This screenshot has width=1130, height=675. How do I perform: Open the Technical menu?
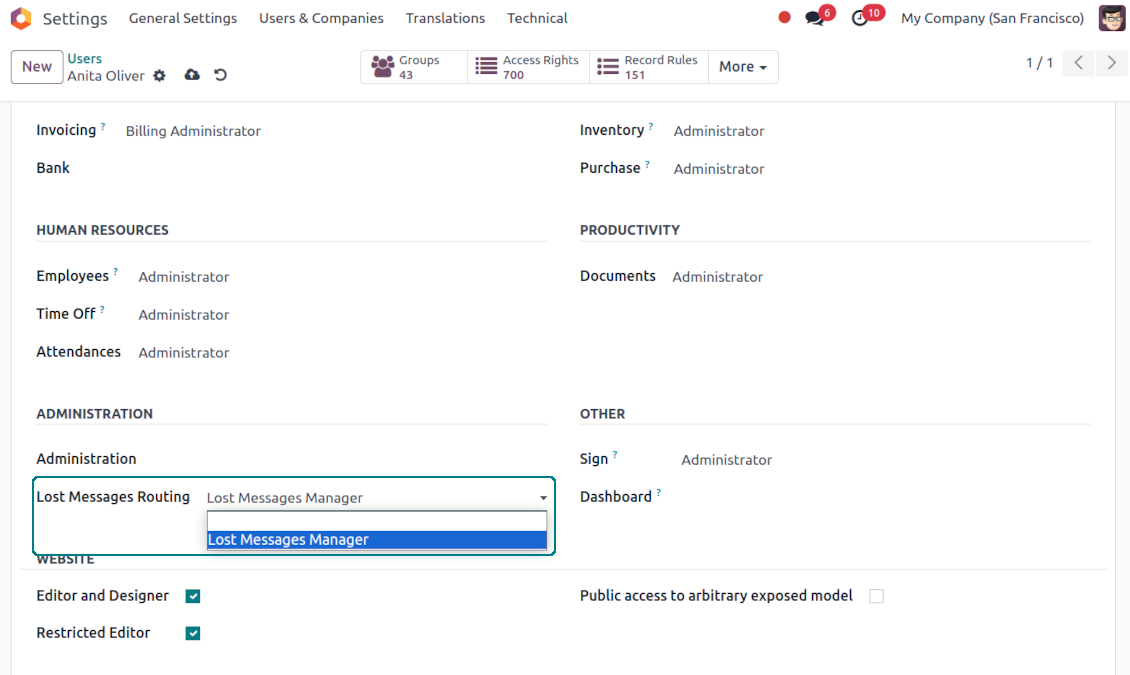pyautogui.click(x=537, y=18)
